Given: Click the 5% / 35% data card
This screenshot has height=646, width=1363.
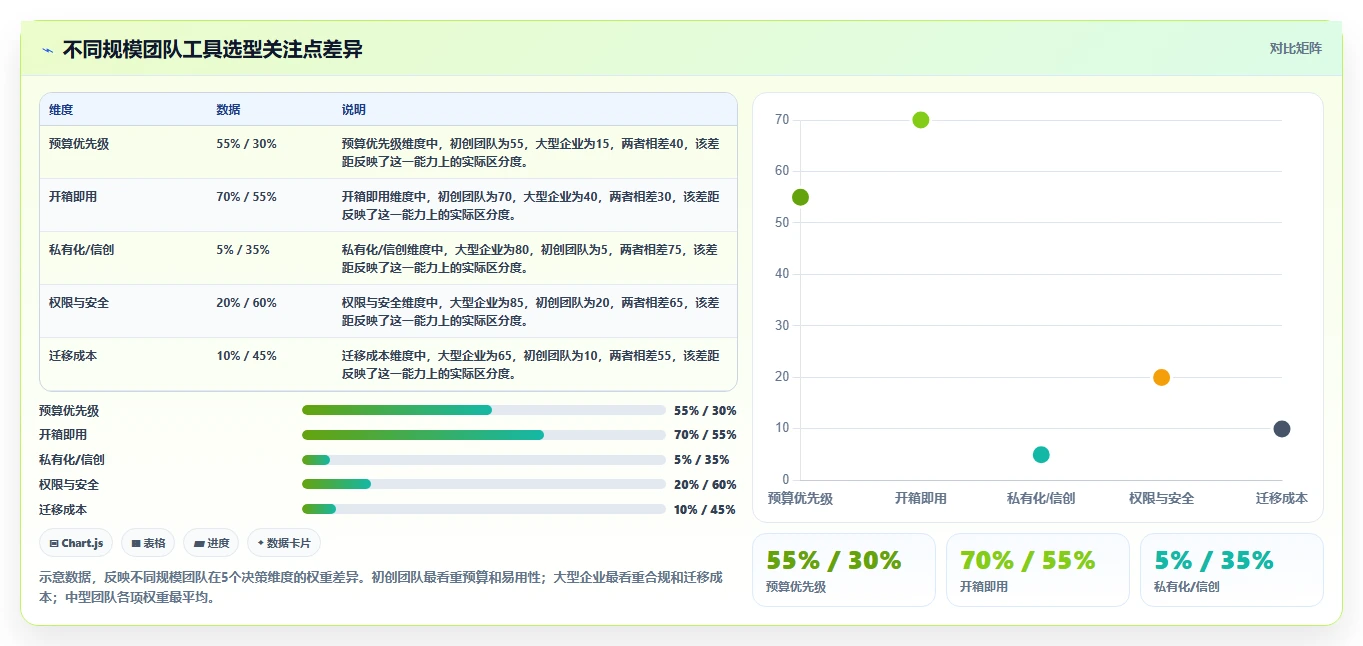Looking at the screenshot, I should coord(1231,570).
